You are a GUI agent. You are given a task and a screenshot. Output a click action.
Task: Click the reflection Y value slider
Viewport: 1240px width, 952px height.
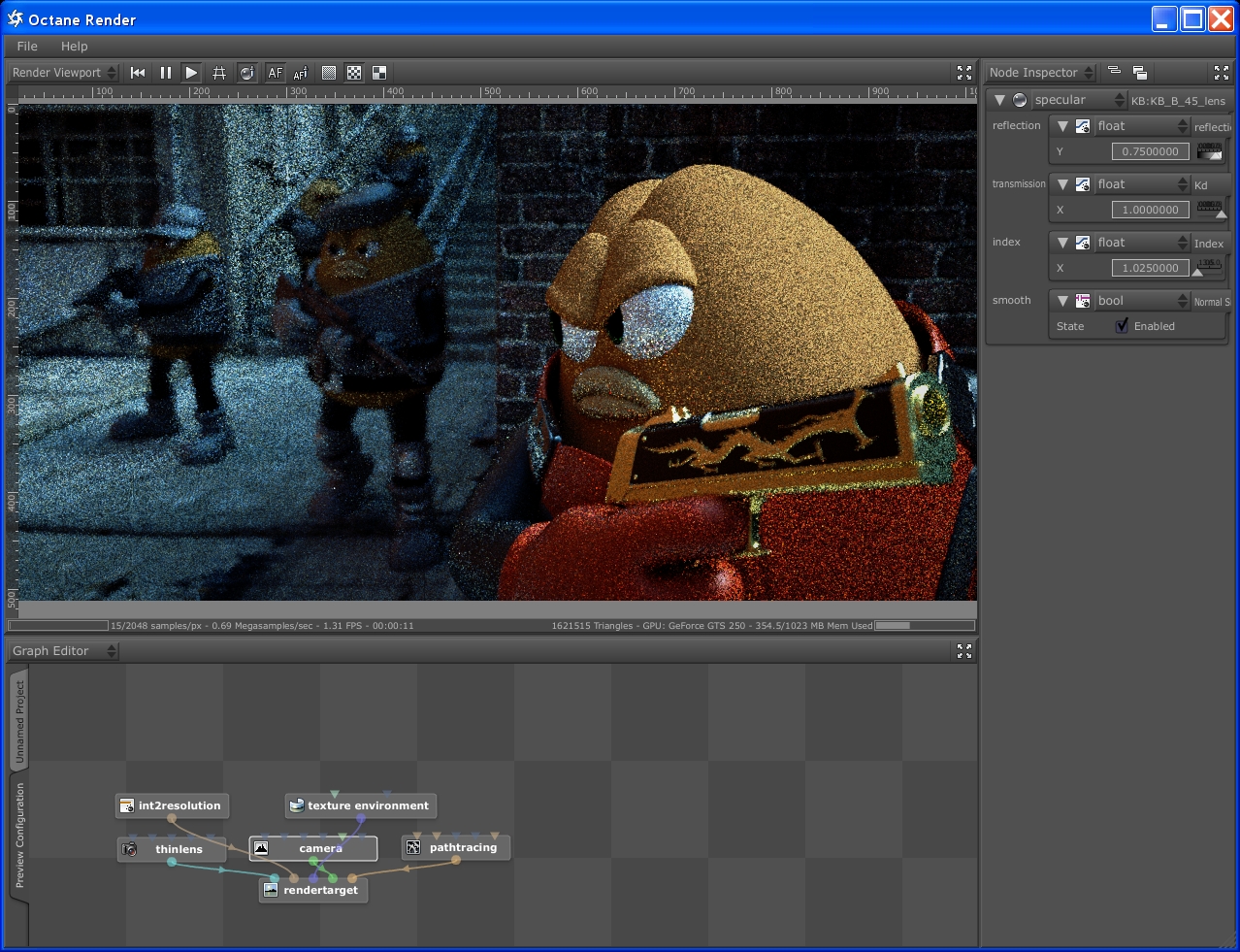click(x=1209, y=150)
